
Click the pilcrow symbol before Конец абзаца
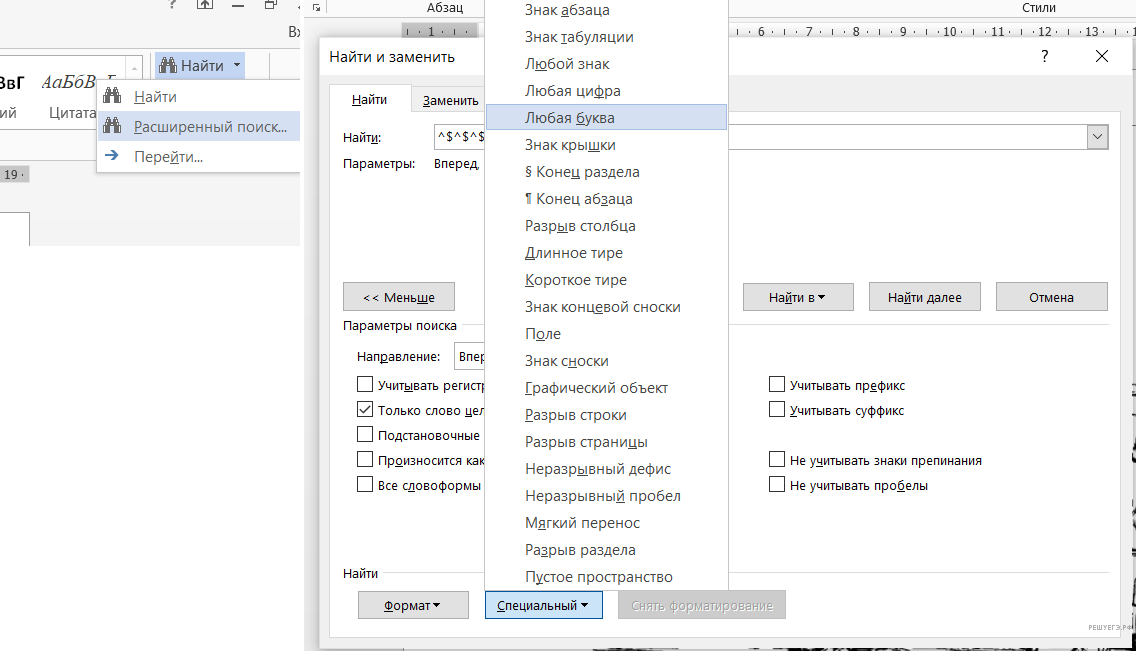click(x=528, y=199)
